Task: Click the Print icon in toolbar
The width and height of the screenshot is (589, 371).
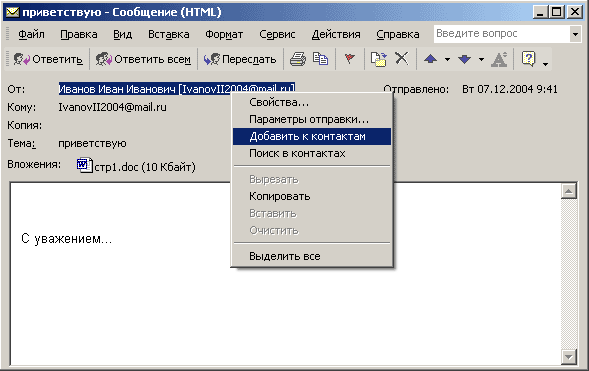Action: 298,59
